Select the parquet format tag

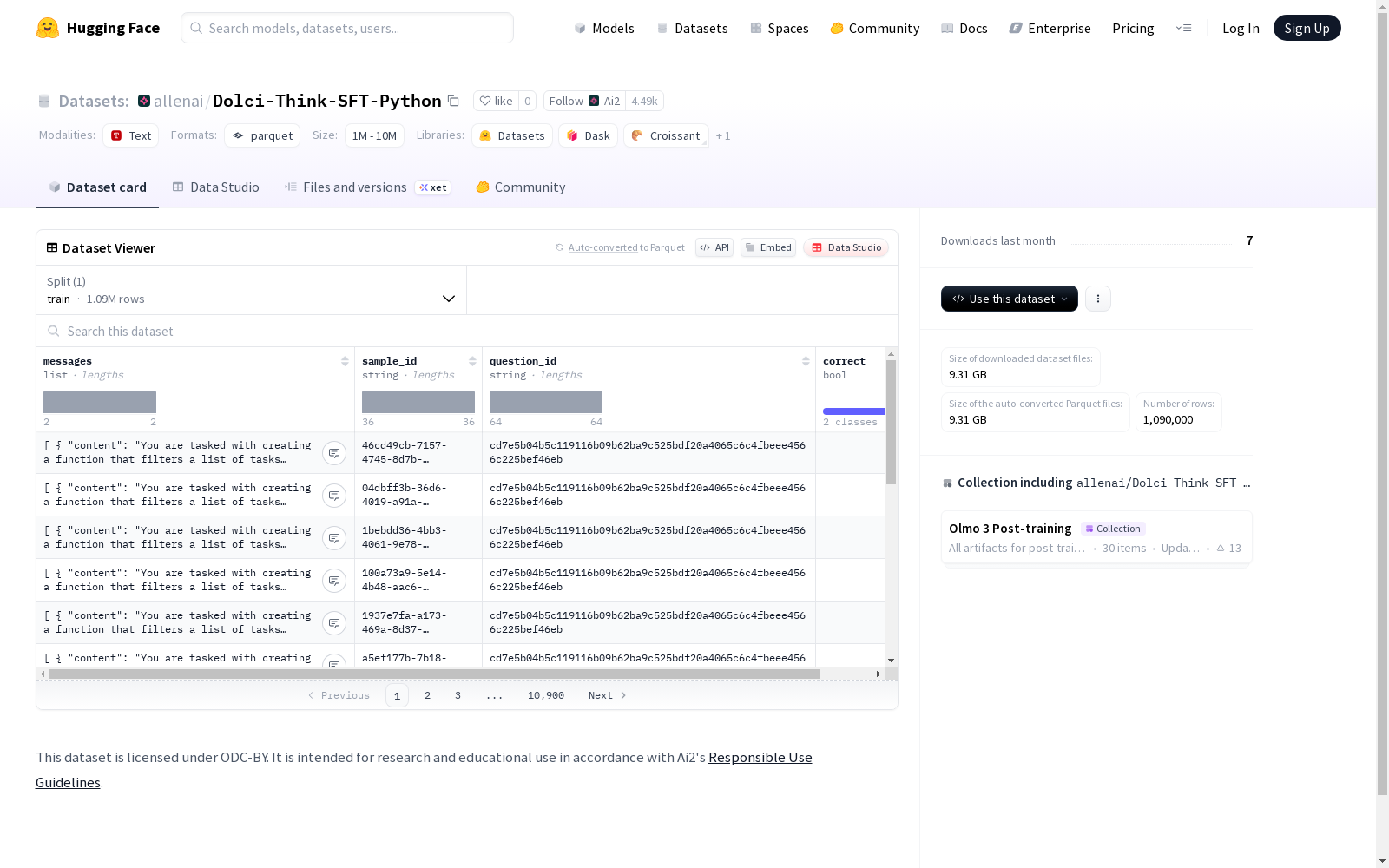tap(262, 135)
